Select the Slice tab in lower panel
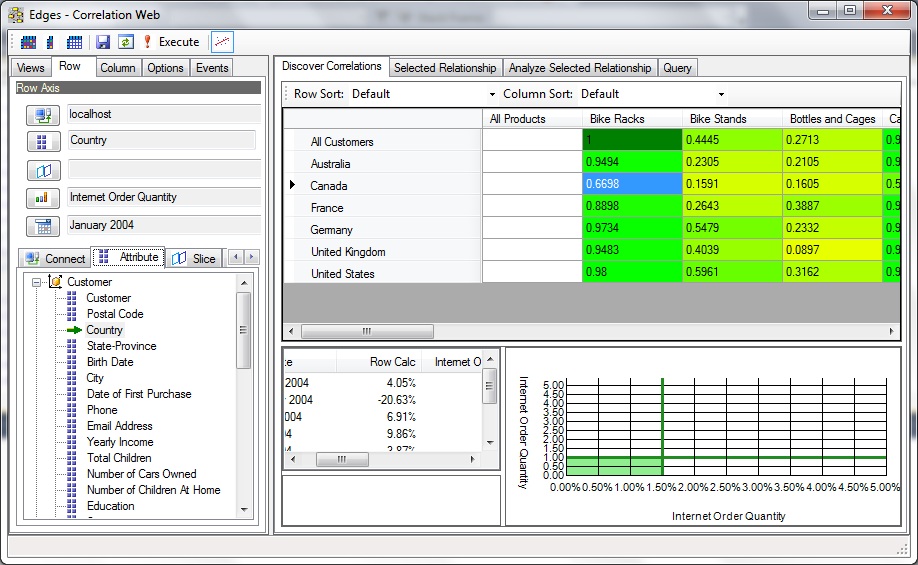 (x=194, y=258)
